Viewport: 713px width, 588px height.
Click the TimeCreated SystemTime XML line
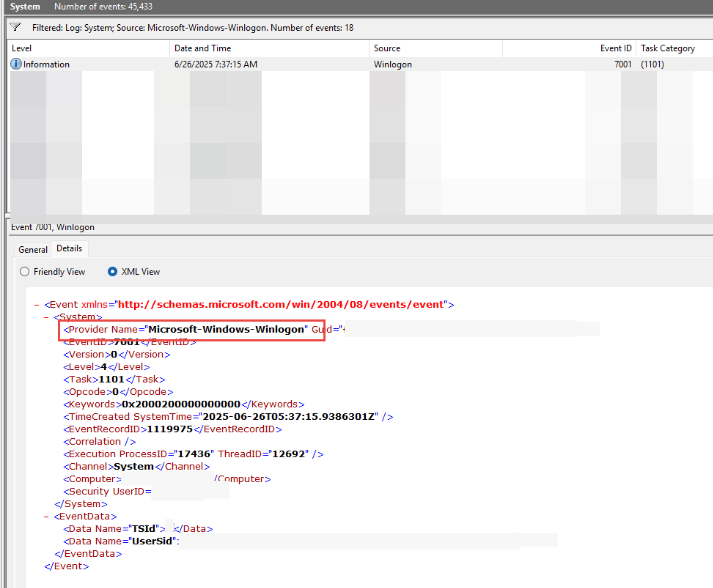[228, 417]
